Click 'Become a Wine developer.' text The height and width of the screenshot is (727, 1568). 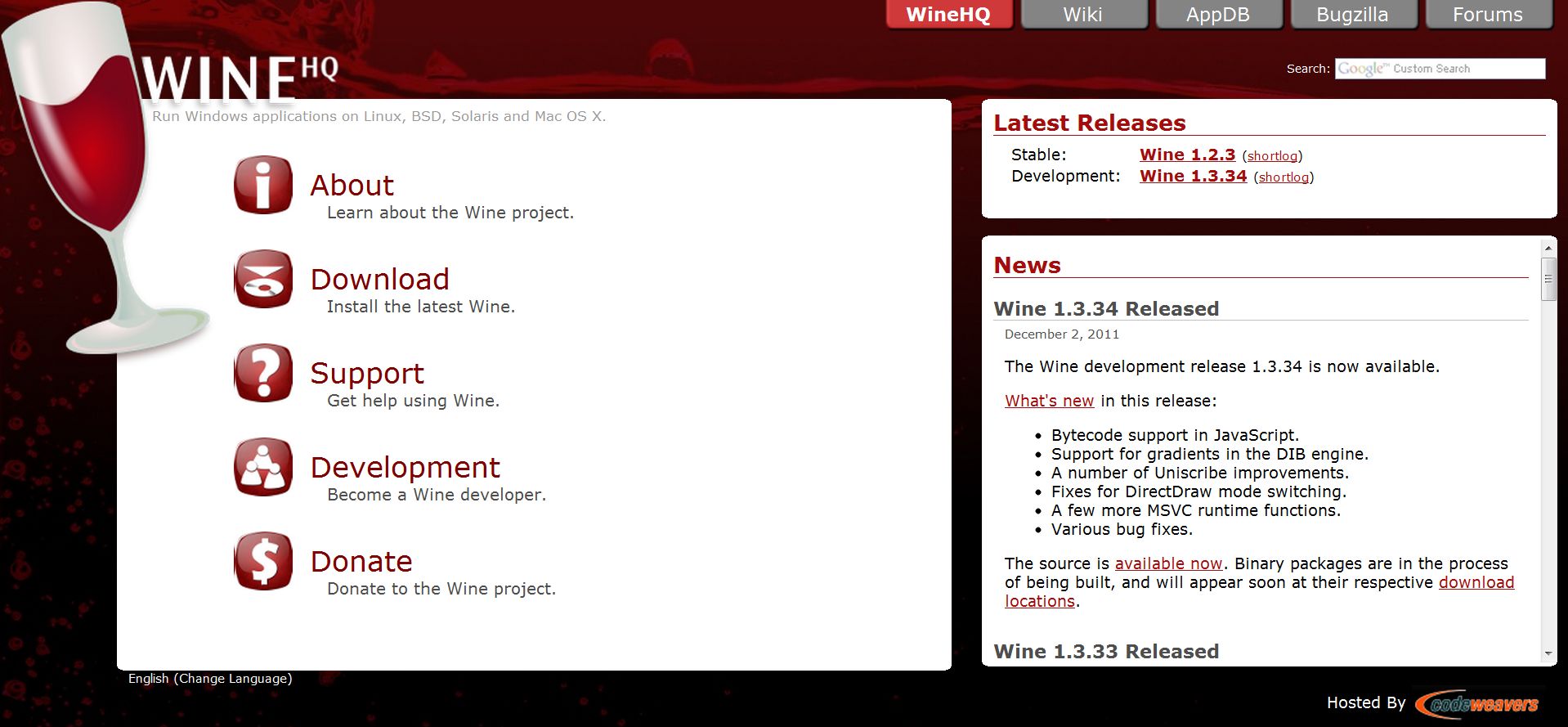(x=437, y=495)
